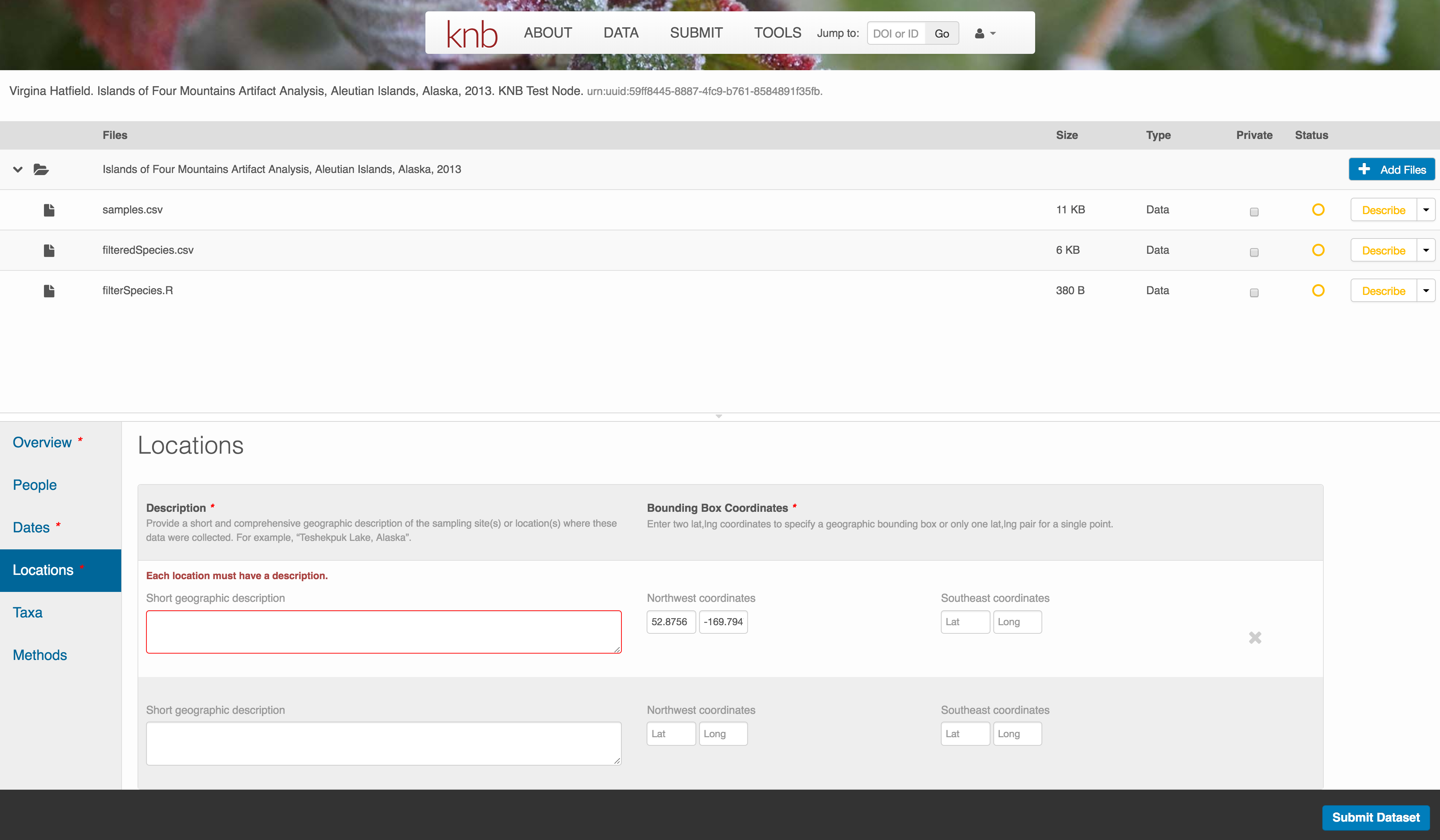Screen dimensions: 1440x840
Task: Focus the DOI or ID jump field
Action: (897, 34)
